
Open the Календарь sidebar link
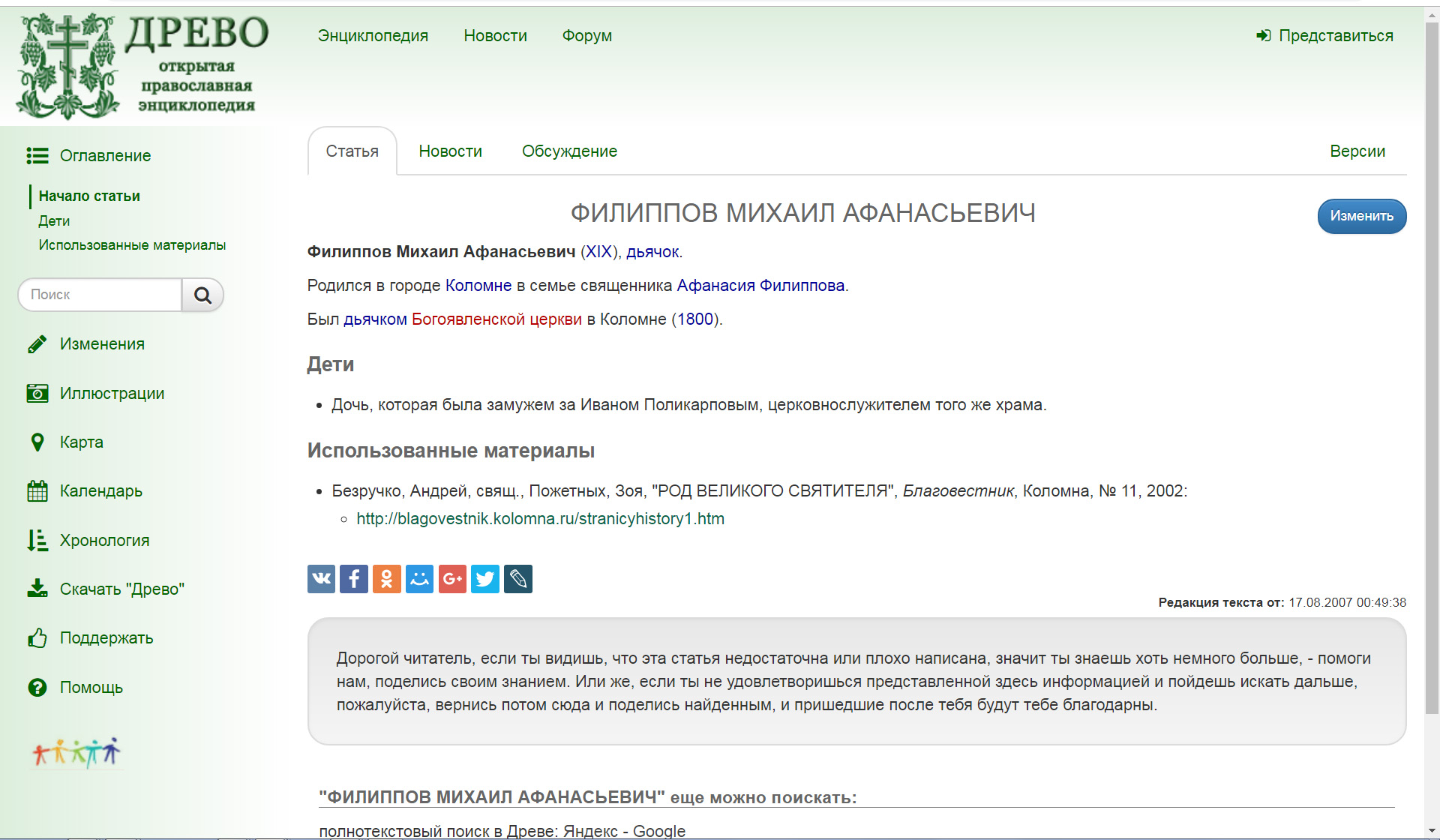point(101,491)
